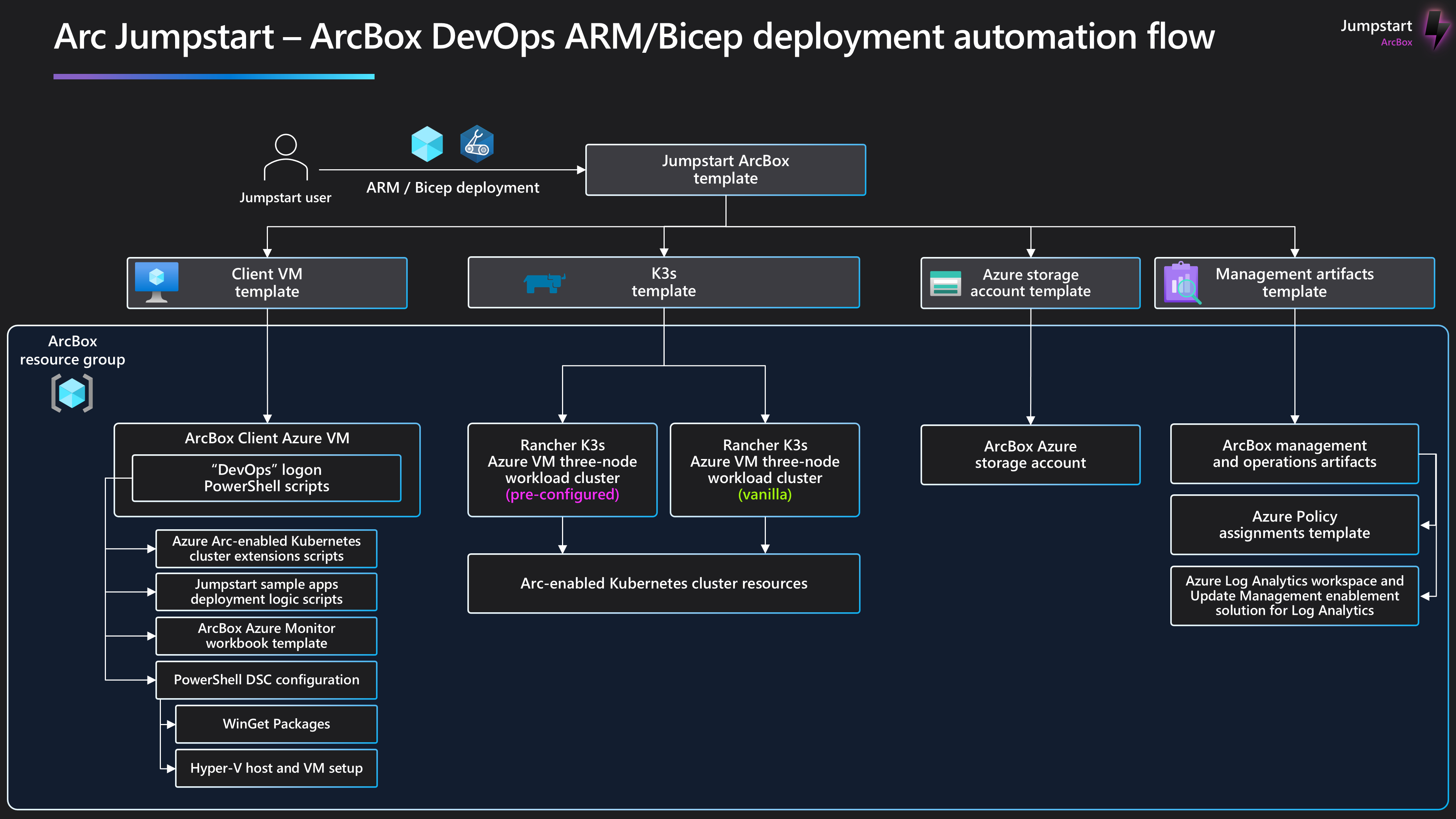The width and height of the screenshot is (1456, 819).
Task: Select the Hyper-V host and VM setup box
Action: (276, 768)
